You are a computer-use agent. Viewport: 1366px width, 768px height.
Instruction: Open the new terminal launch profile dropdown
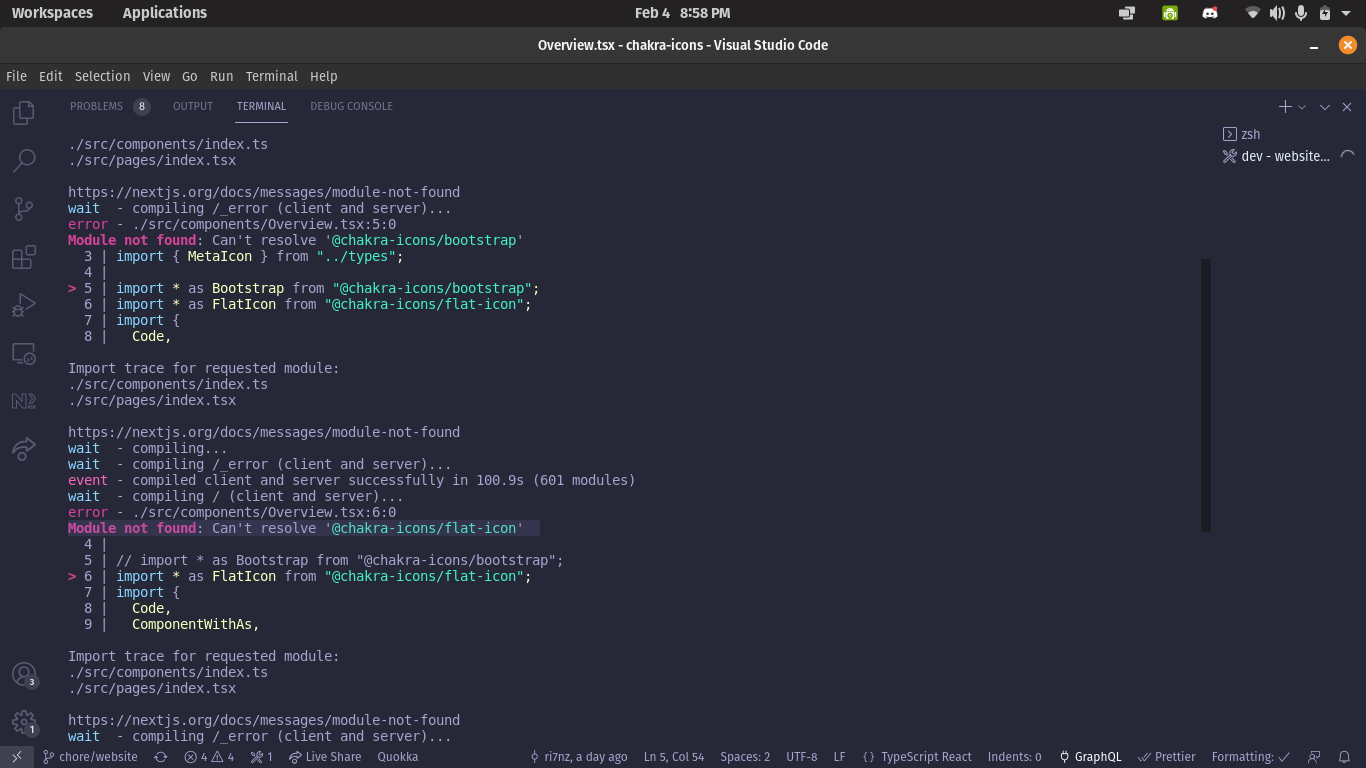(1302, 107)
